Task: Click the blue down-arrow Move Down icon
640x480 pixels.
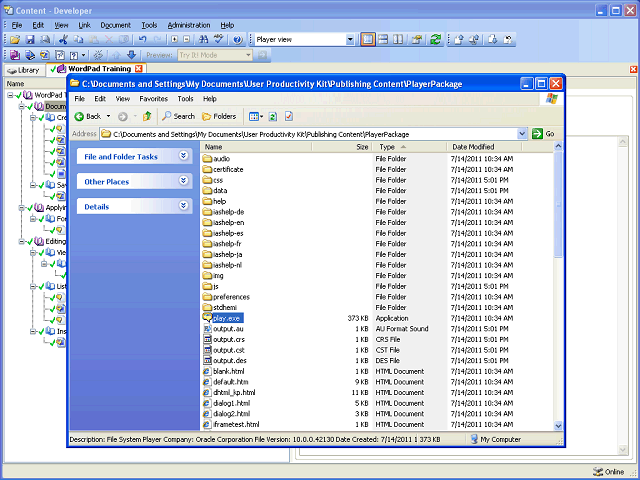Action: [x=131, y=55]
